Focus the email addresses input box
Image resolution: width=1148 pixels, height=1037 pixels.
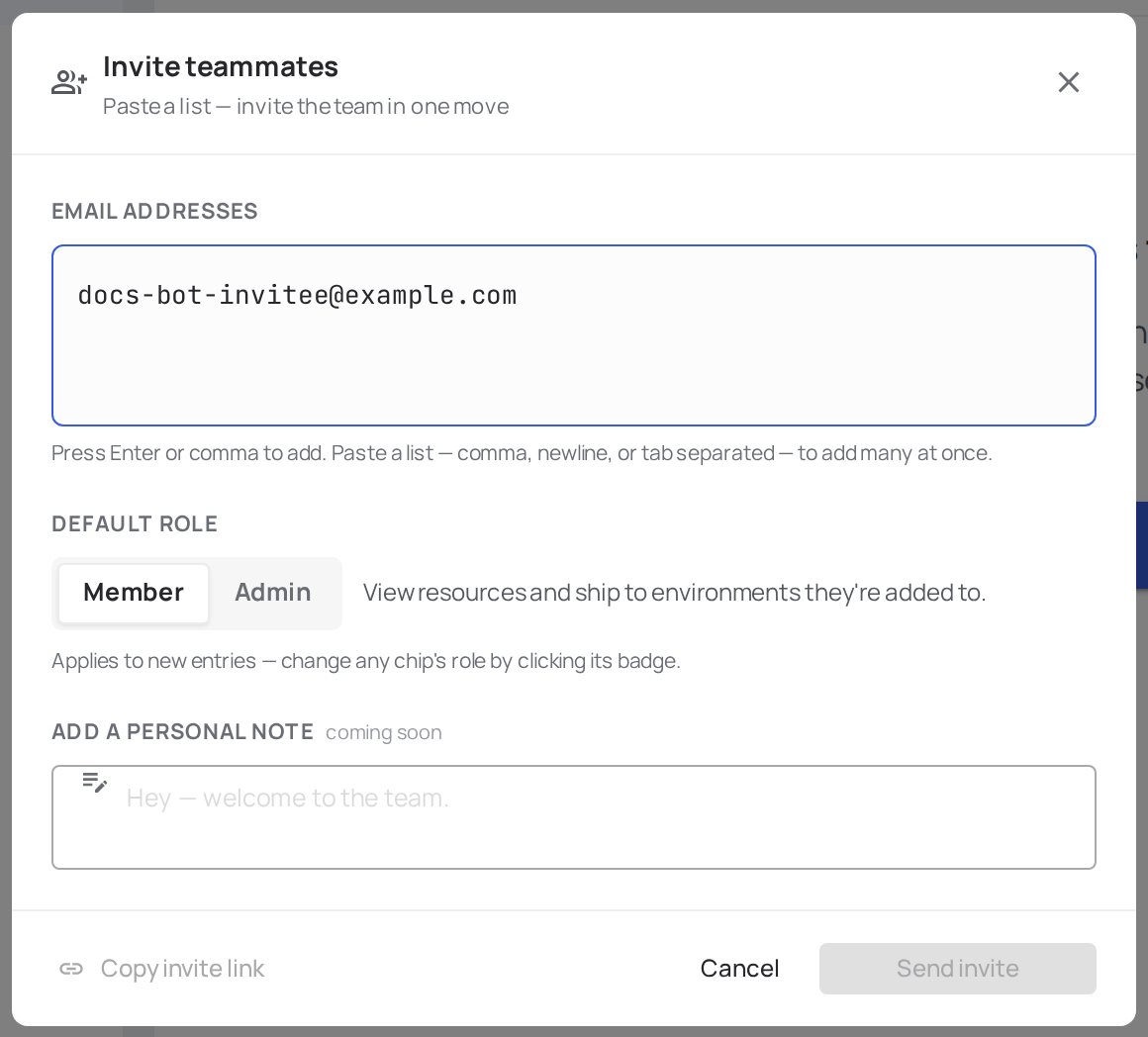573,335
